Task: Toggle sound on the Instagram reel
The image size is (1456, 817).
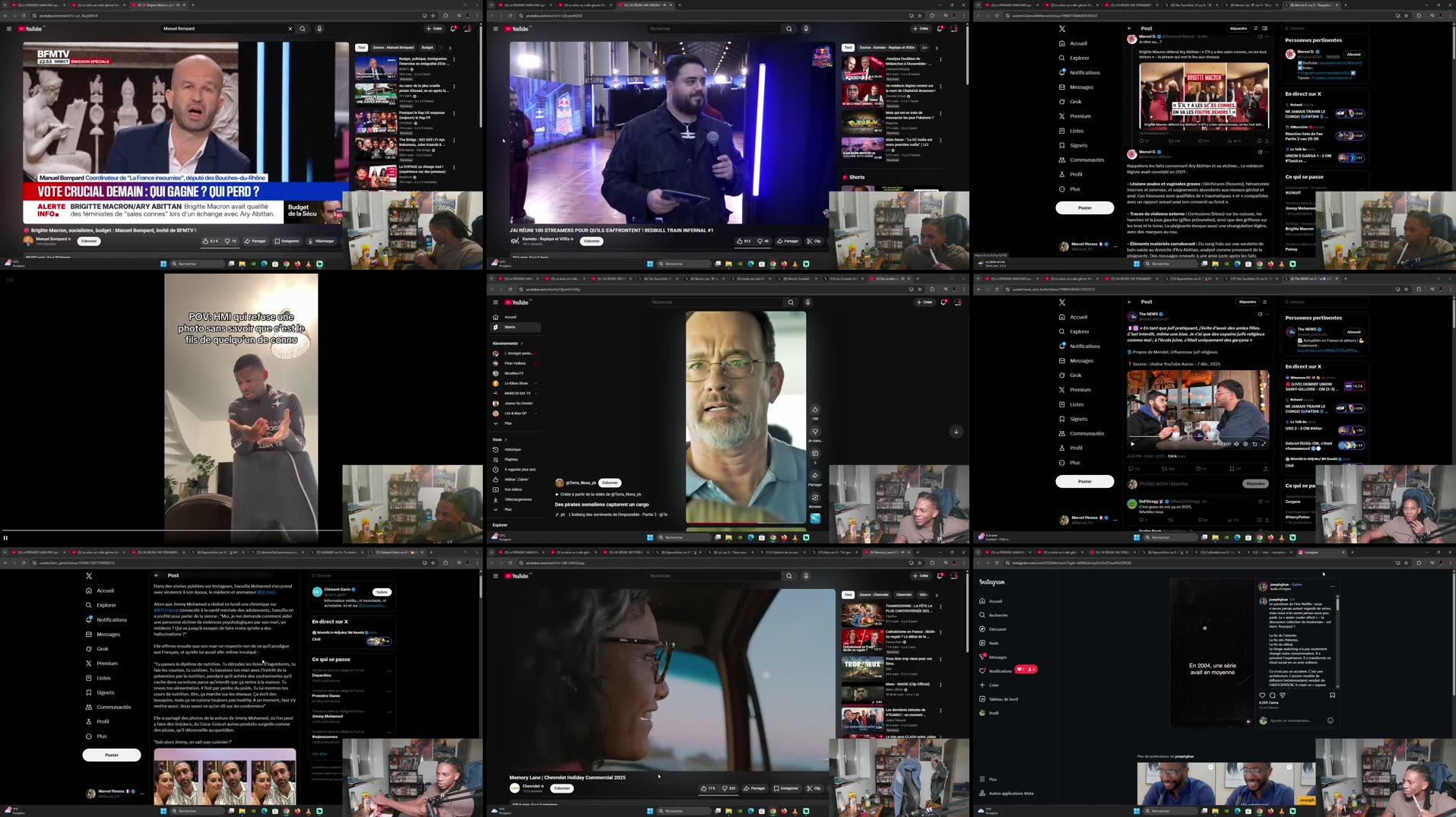Action: 1248,721
